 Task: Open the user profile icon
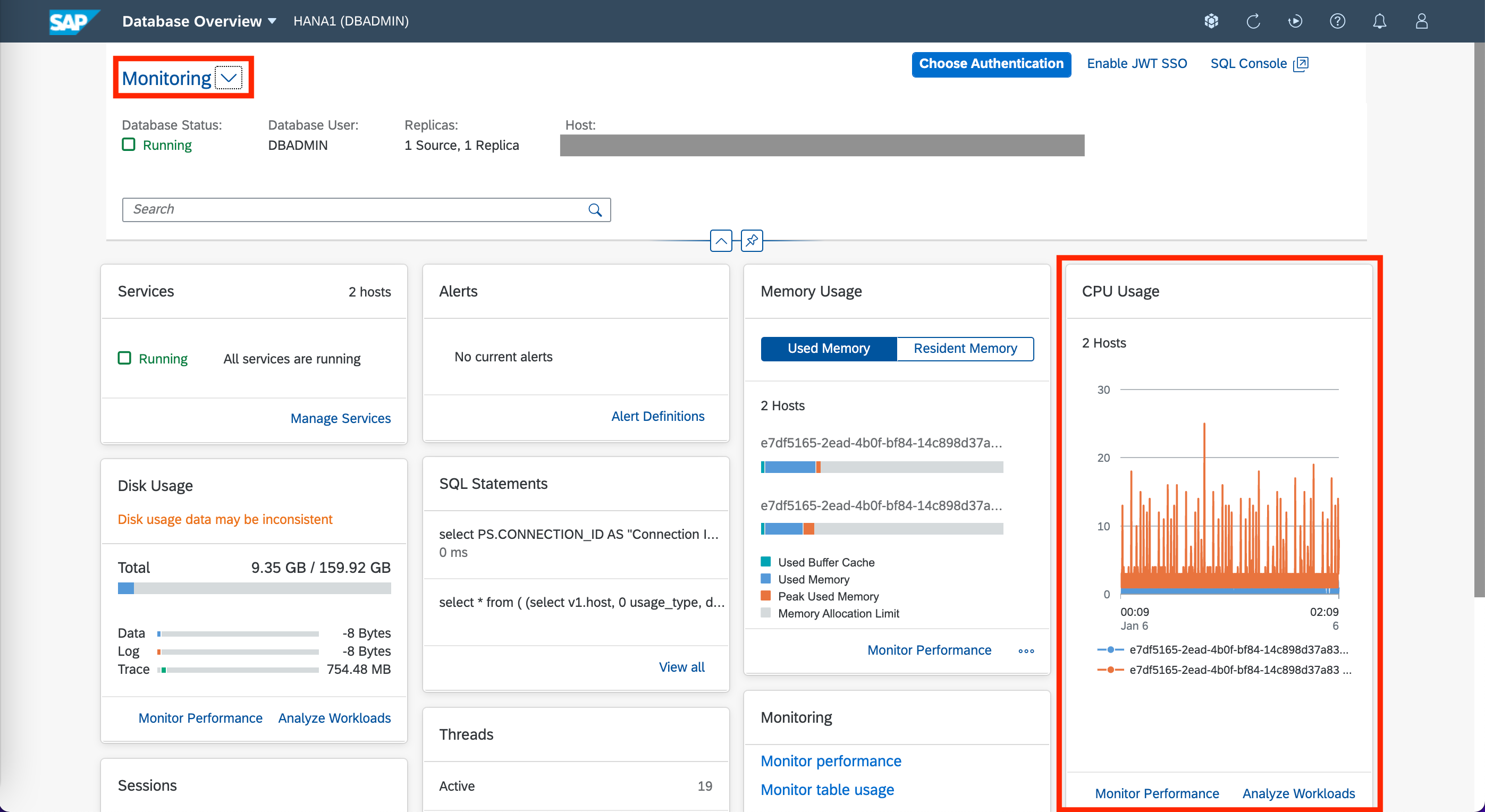[x=1421, y=21]
